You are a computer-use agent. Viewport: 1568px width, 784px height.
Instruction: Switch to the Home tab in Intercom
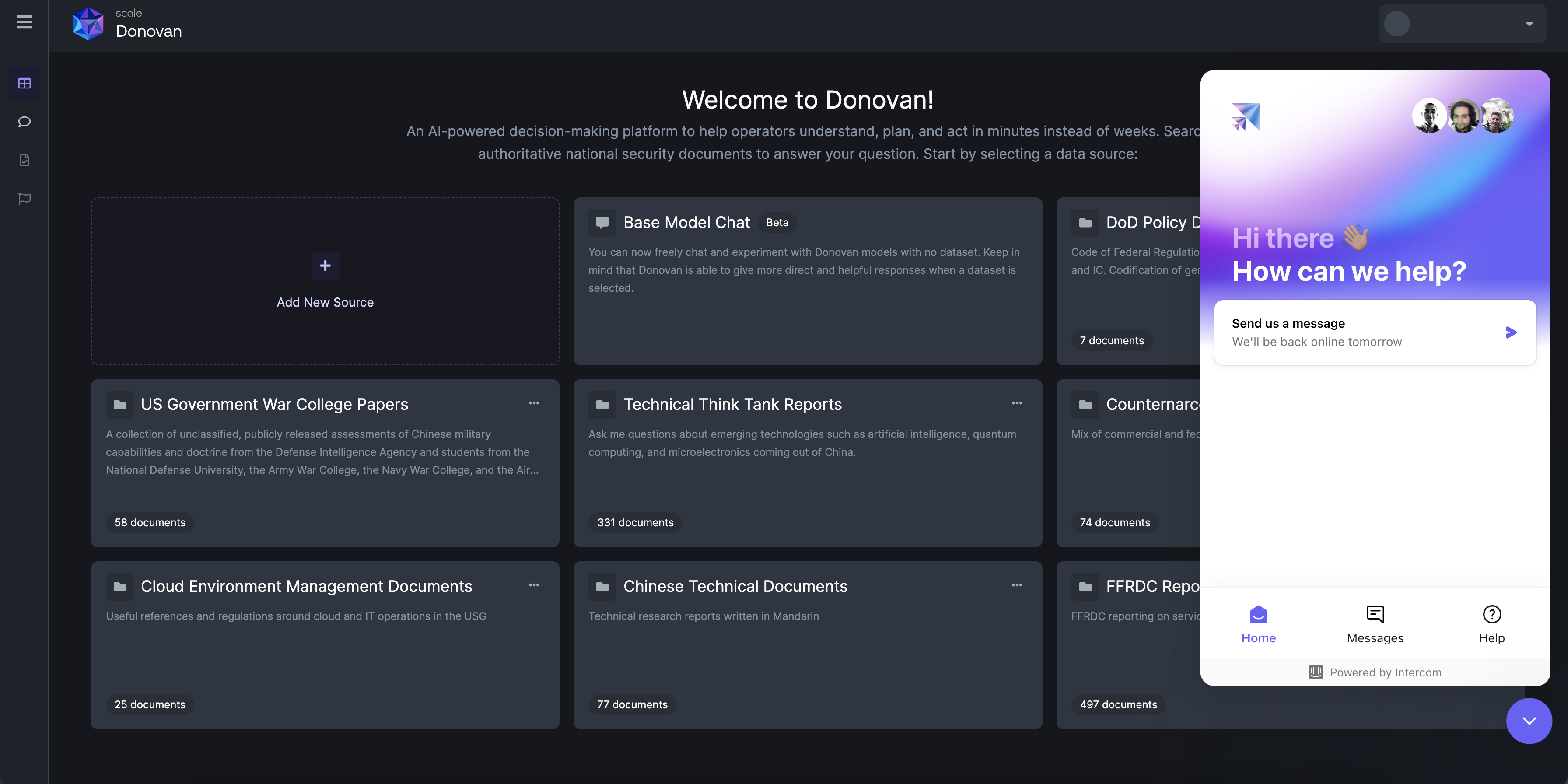[1258, 624]
